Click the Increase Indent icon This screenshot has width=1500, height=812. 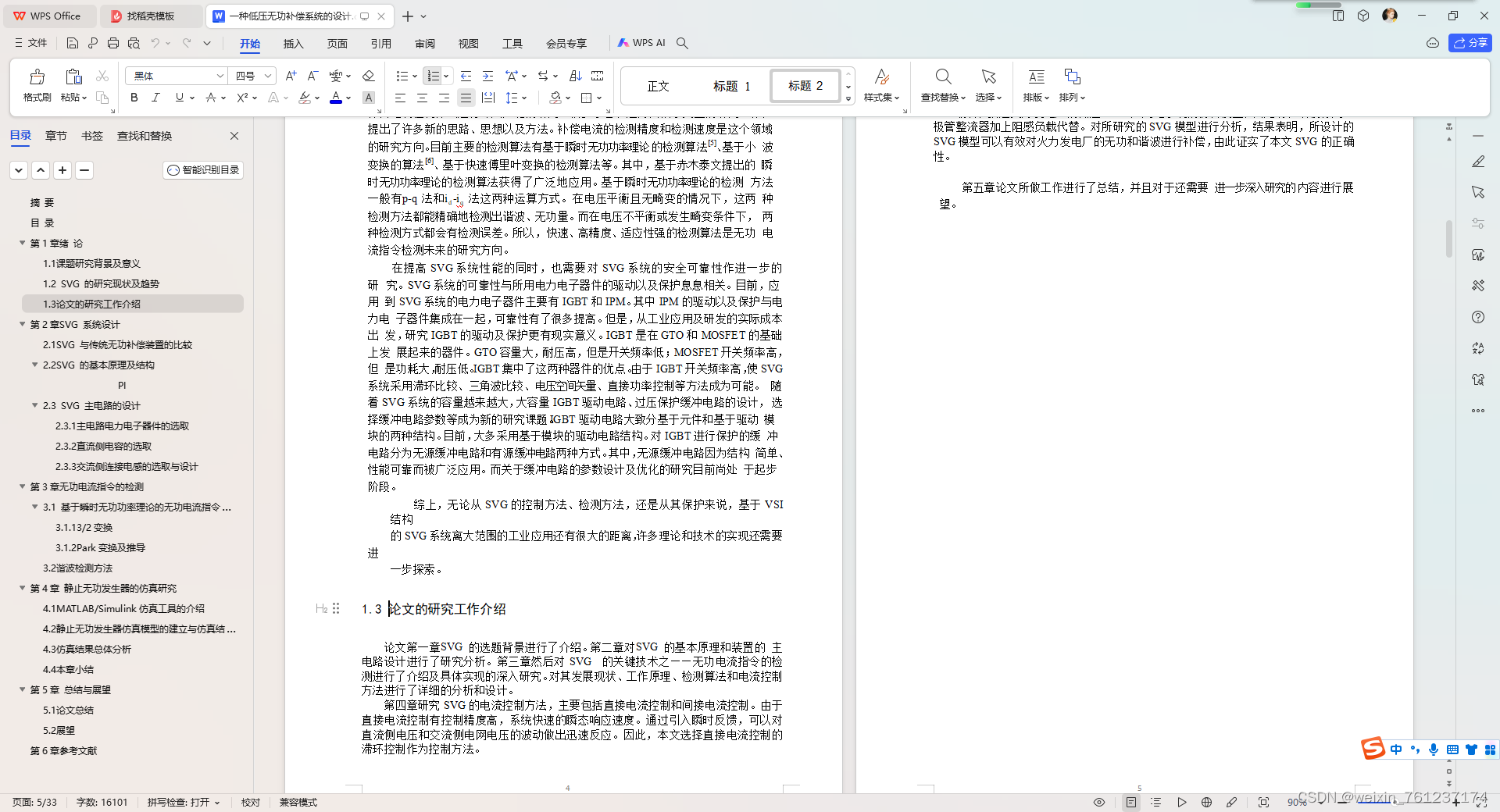pos(487,76)
